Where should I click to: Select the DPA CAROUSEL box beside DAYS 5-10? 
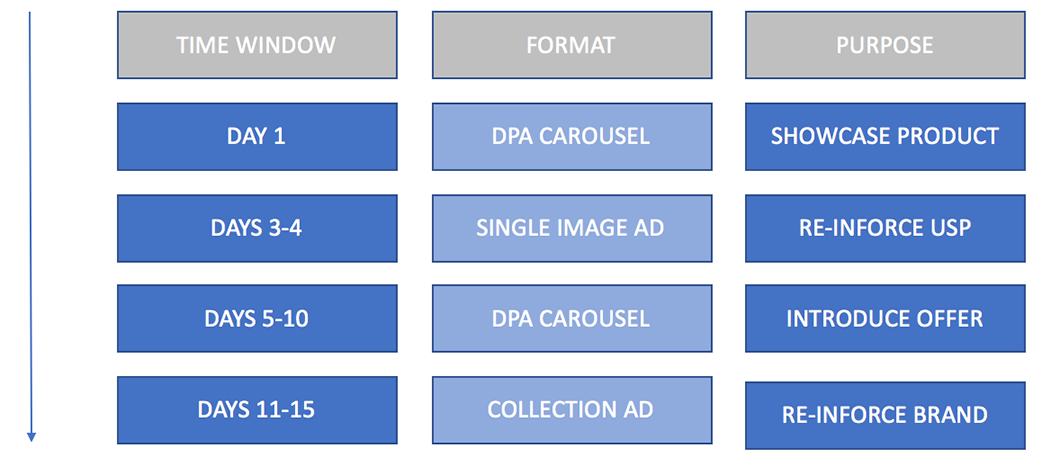572,318
